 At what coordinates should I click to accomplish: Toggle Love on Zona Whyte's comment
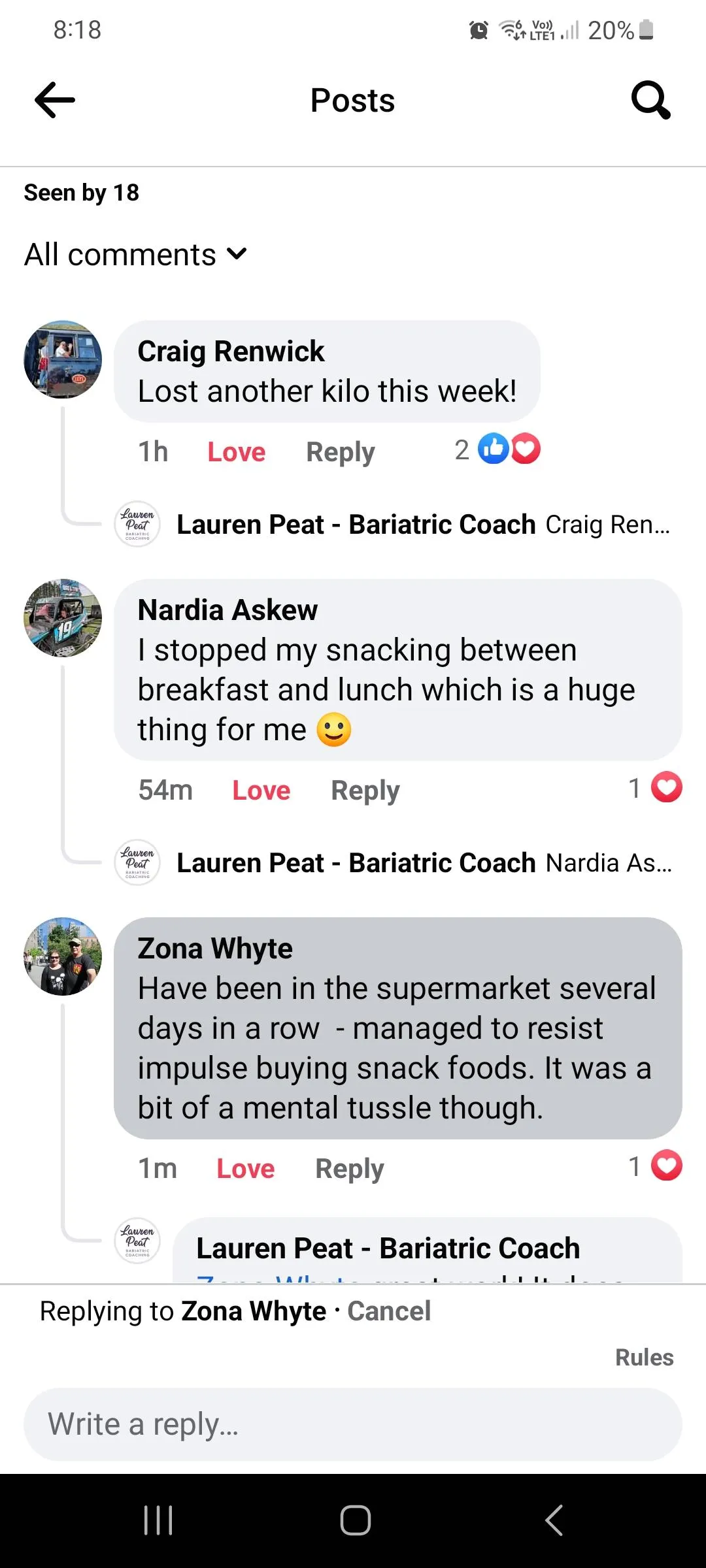tap(246, 1169)
